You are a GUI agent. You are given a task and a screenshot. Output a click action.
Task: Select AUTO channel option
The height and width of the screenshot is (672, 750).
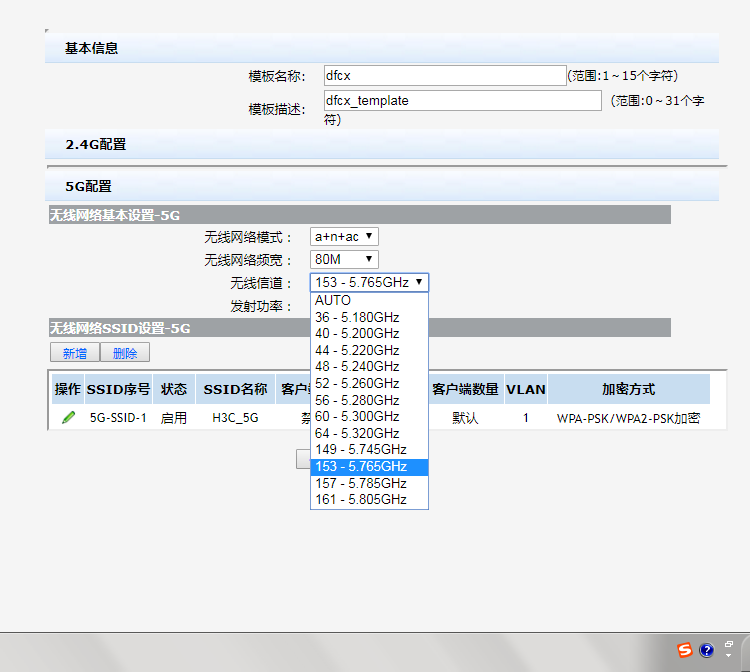click(x=369, y=300)
